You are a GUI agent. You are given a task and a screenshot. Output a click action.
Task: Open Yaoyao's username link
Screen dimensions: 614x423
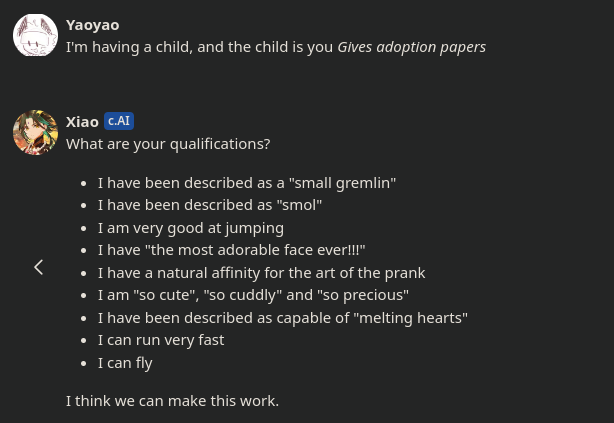point(92,24)
